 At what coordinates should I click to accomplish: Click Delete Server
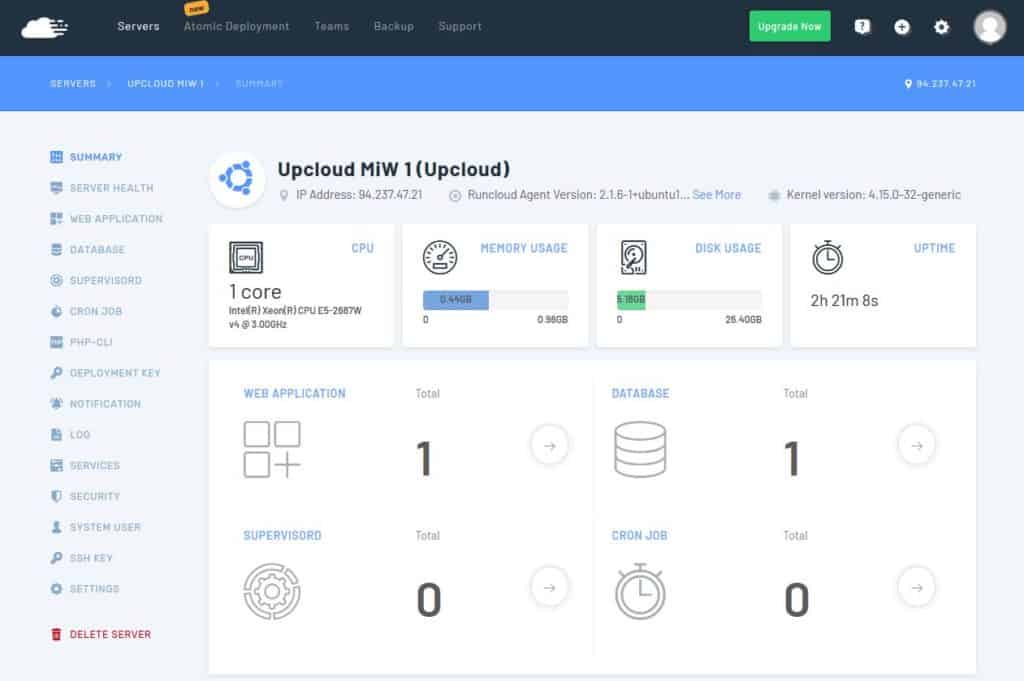(x=110, y=634)
